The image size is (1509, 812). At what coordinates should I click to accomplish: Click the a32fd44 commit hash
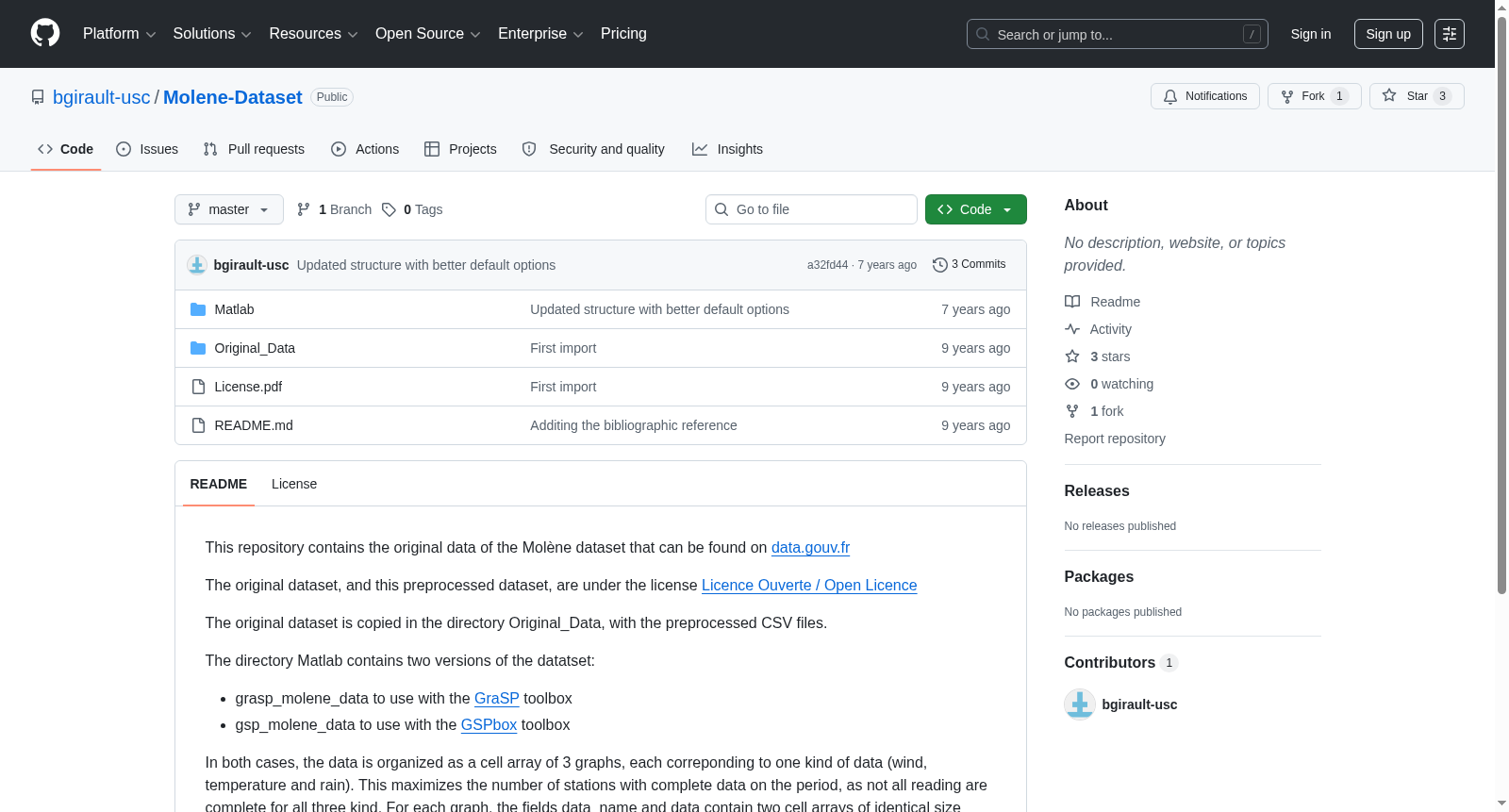[827, 265]
